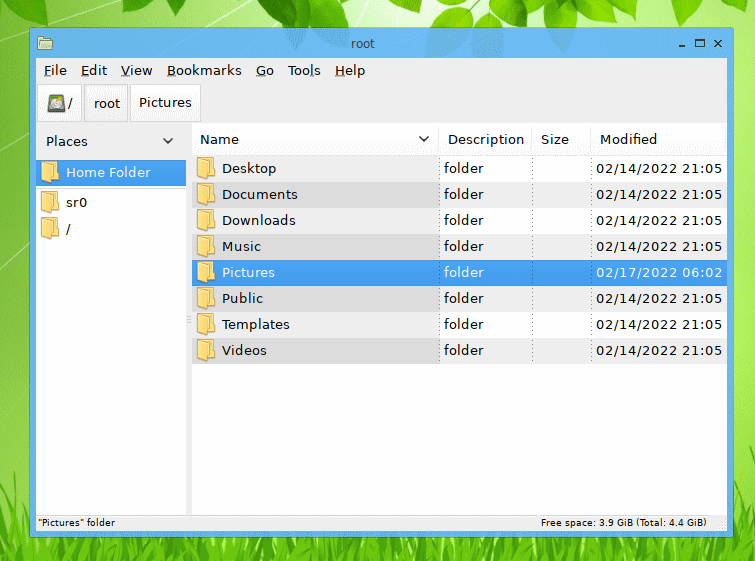Viewport: 755px width, 561px height.
Task: Open the Tools menu
Action: pyautogui.click(x=304, y=70)
